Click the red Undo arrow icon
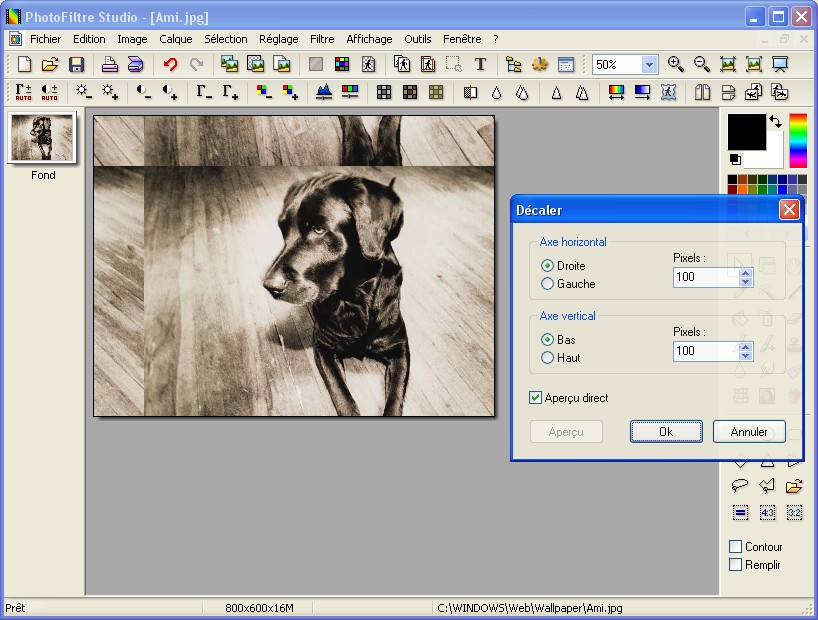Screen dimensions: 818x620 (170, 65)
